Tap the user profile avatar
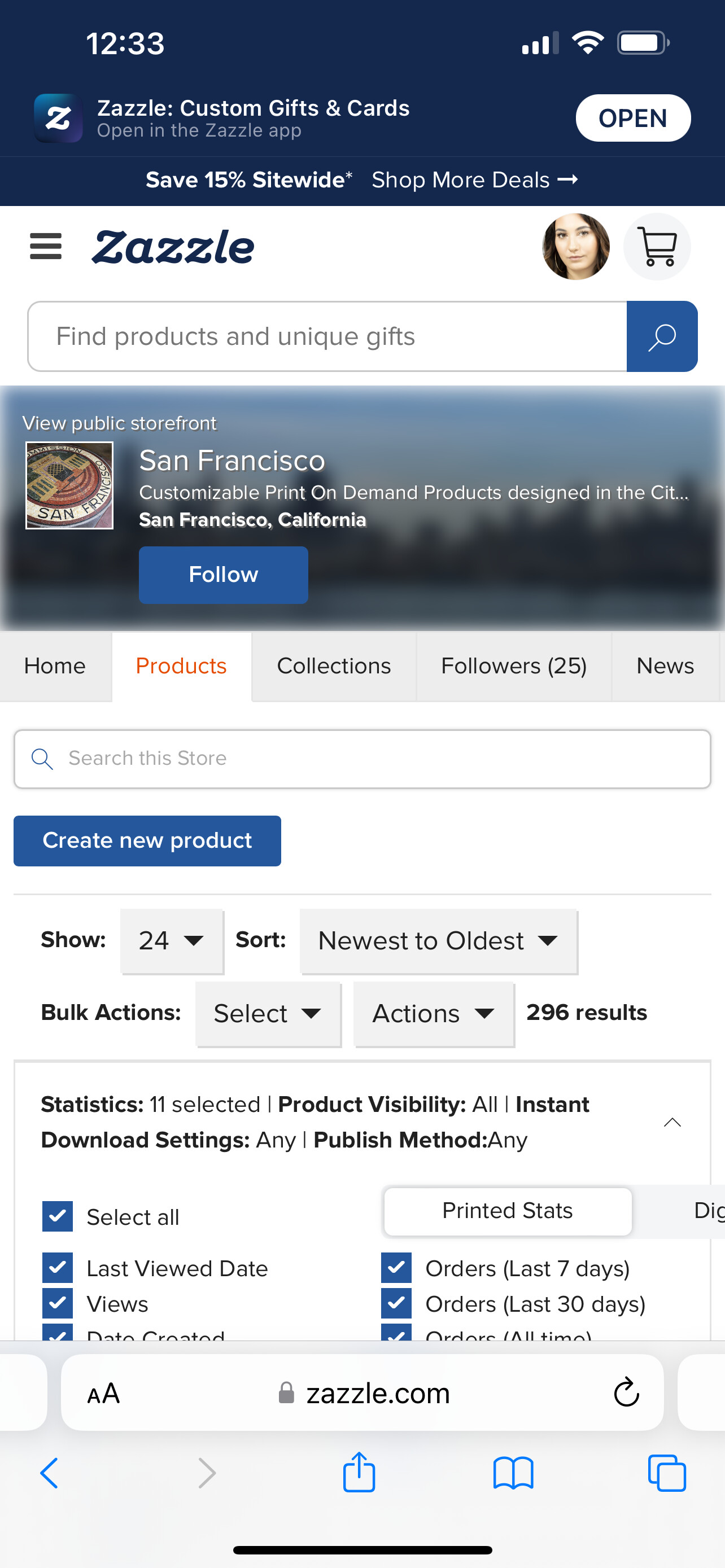Screen dimensions: 725x1568 point(575,247)
